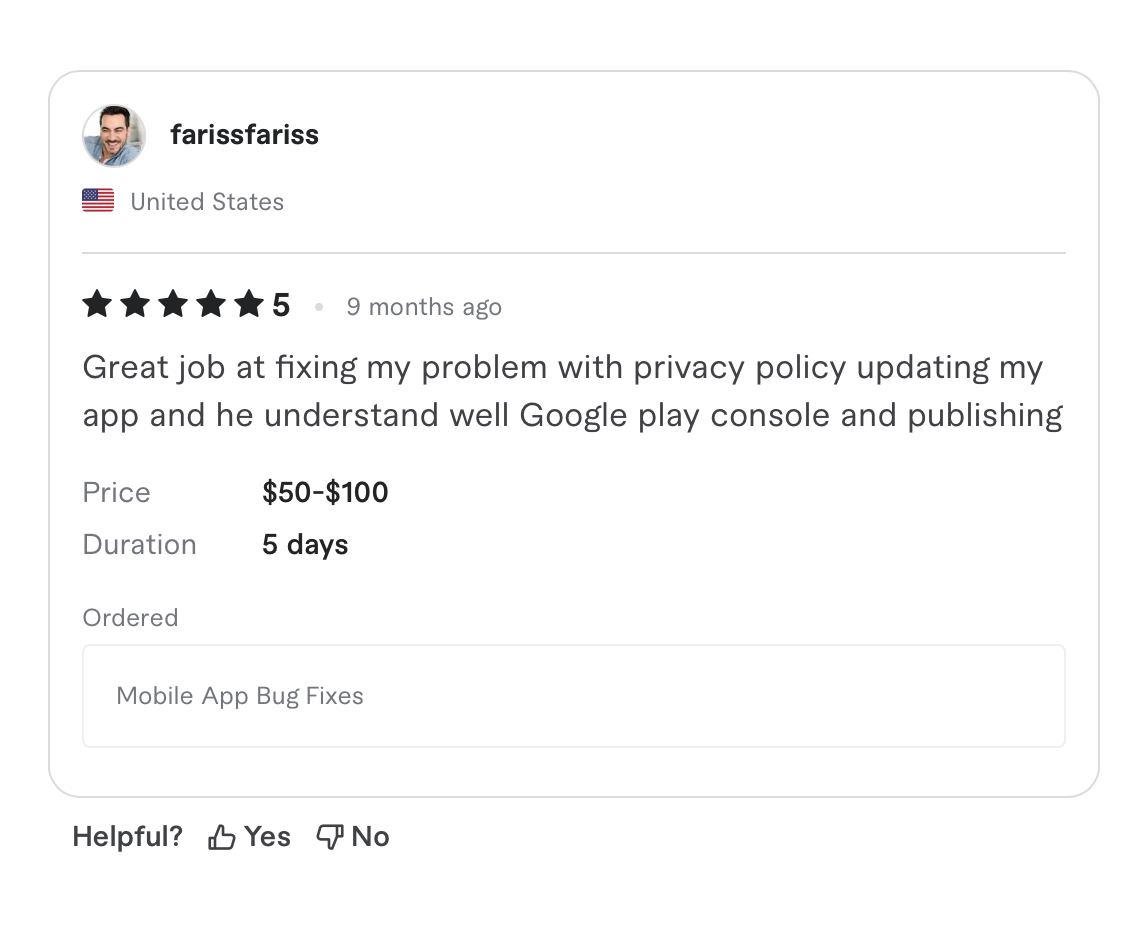Click the United States flag icon
1138x938 pixels.
click(x=97, y=200)
